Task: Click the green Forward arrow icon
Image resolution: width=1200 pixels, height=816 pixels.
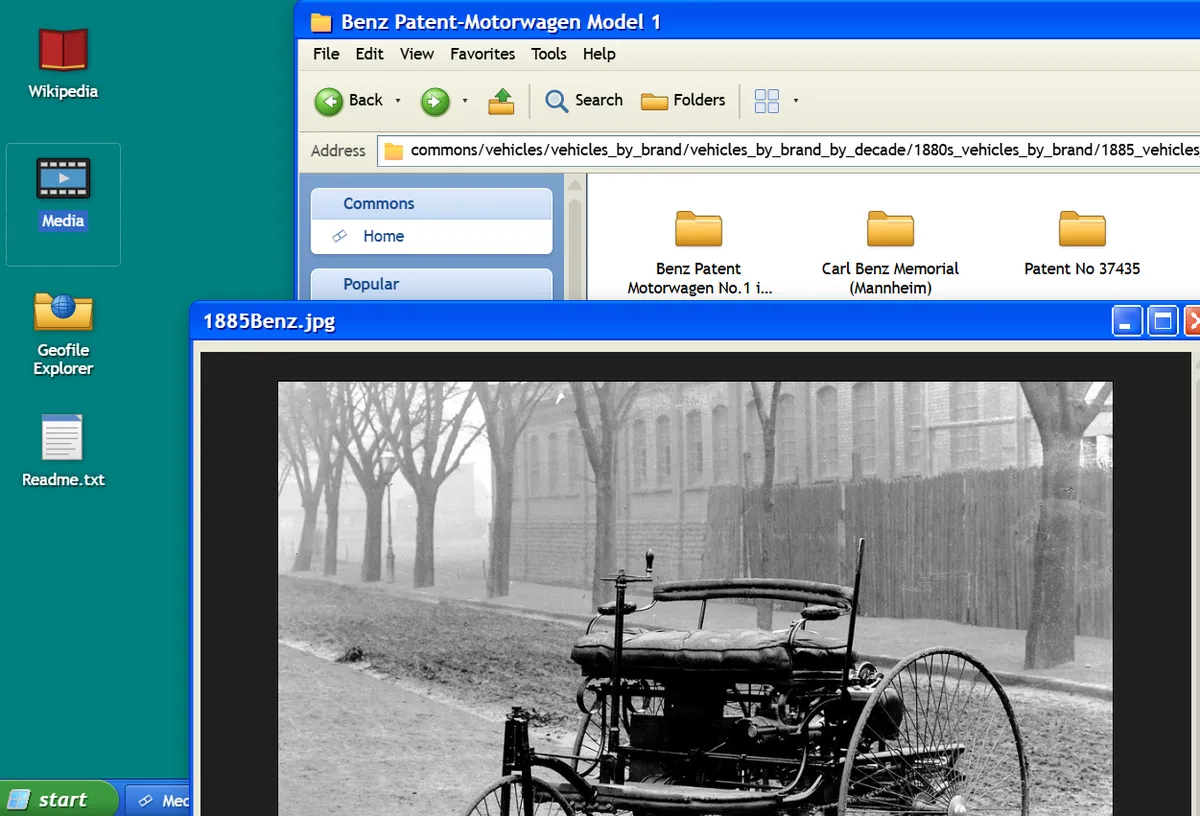Action: click(x=435, y=100)
